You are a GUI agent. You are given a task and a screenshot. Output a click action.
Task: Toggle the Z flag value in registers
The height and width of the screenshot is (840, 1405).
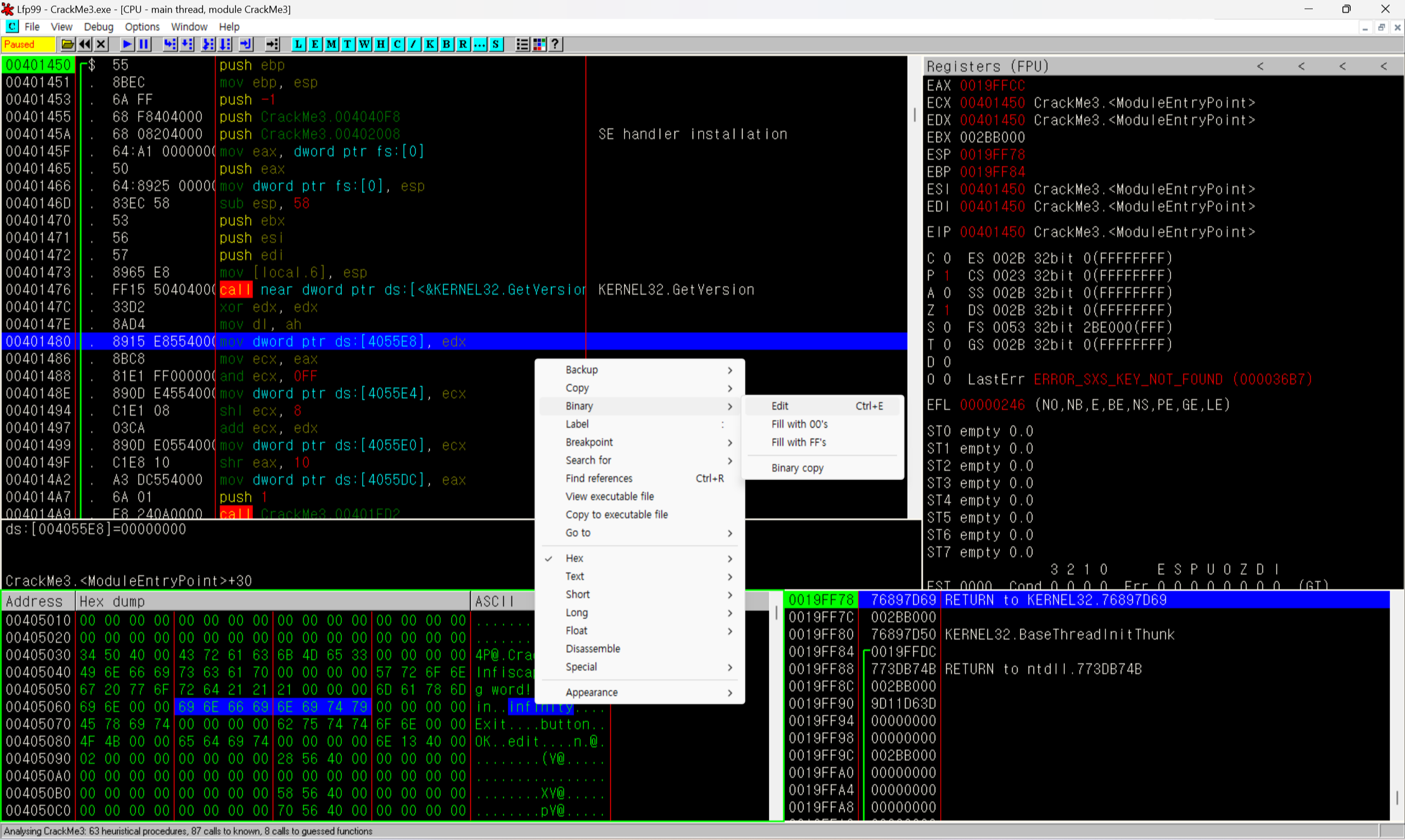pyautogui.click(x=947, y=310)
